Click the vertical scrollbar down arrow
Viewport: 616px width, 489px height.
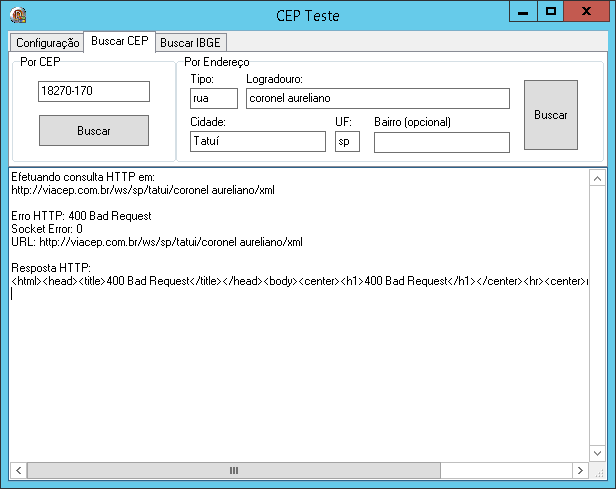pos(597,453)
